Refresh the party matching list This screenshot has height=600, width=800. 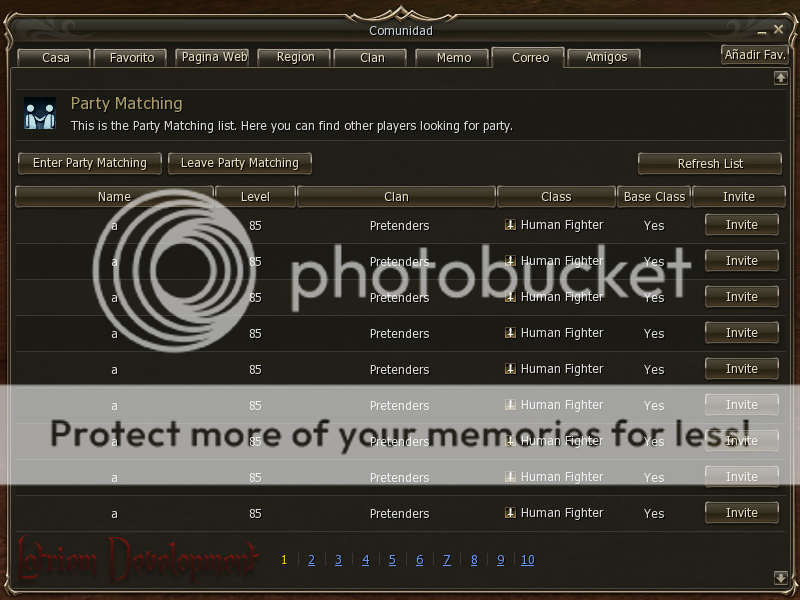[710, 164]
